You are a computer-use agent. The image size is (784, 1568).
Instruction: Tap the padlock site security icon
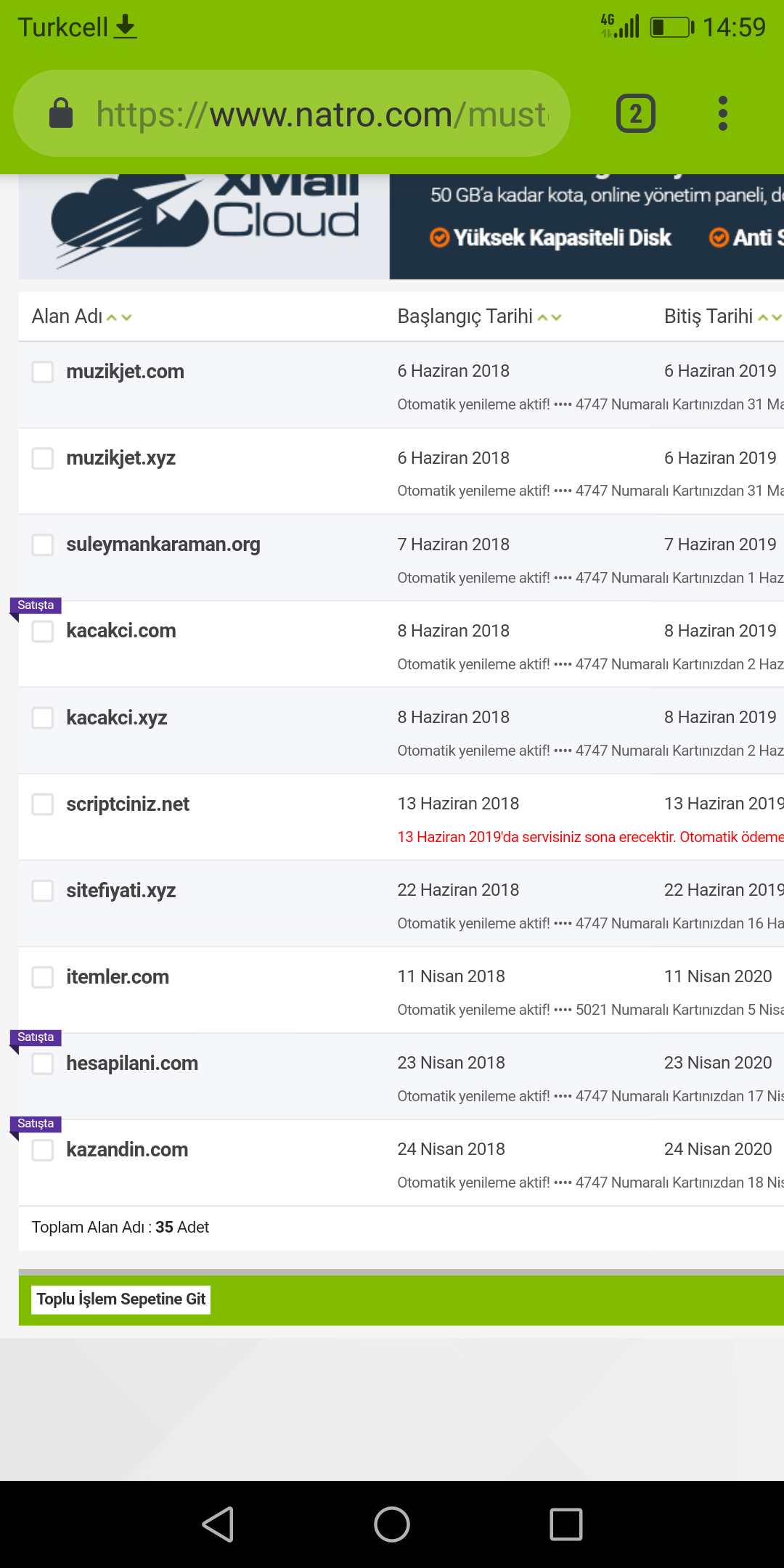tap(61, 113)
